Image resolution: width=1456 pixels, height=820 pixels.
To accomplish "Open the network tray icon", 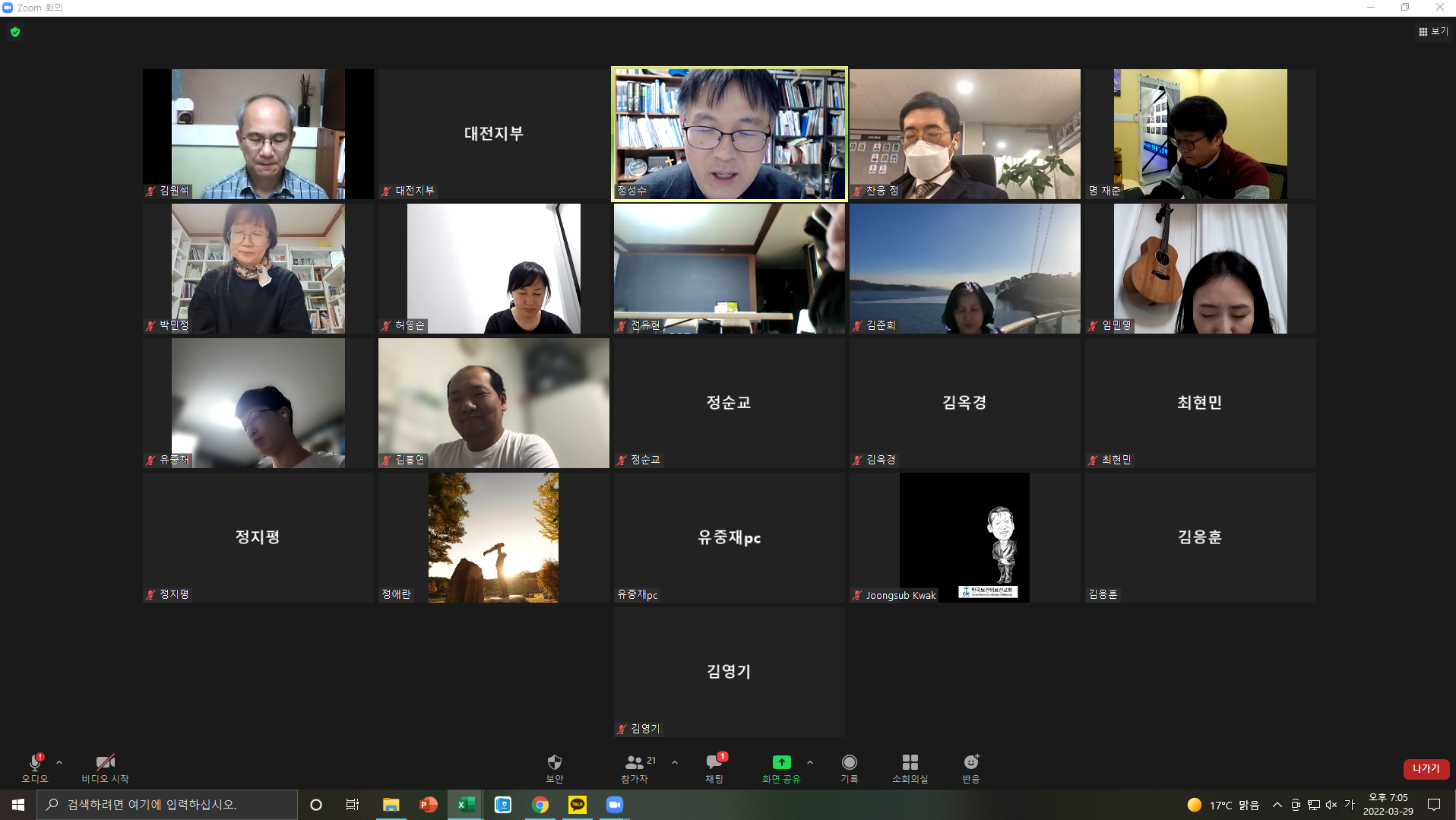I will tap(1314, 805).
